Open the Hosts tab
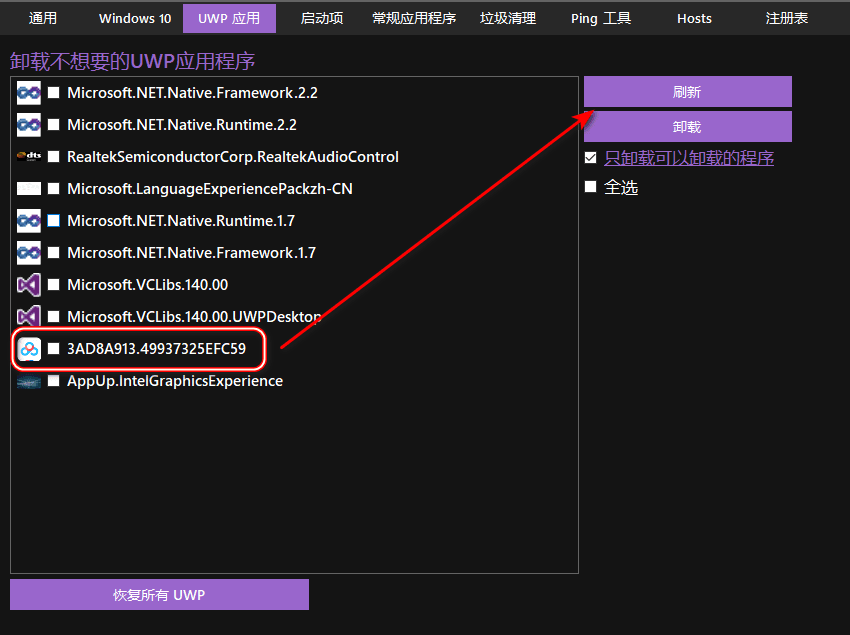The height and width of the screenshot is (635, 850). pos(694,17)
